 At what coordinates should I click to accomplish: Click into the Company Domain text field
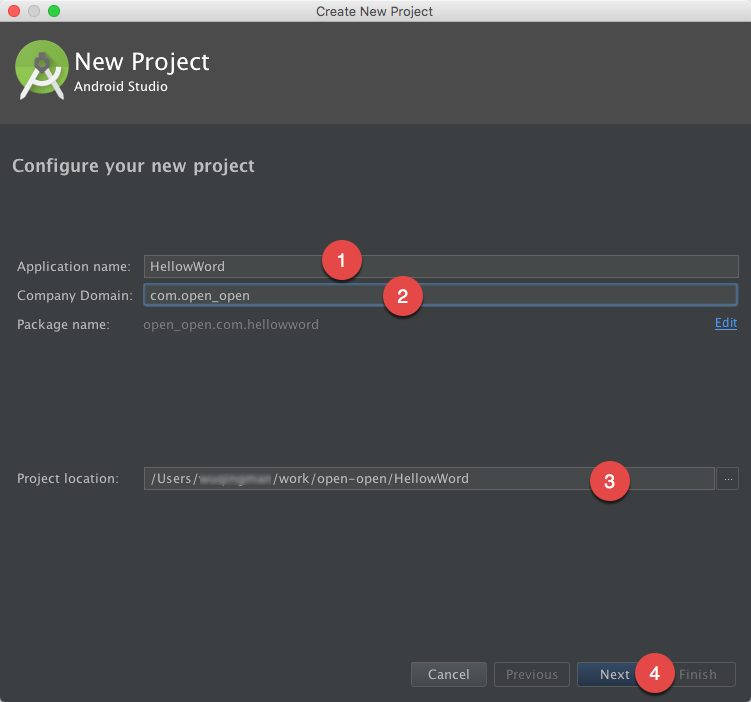260,295
